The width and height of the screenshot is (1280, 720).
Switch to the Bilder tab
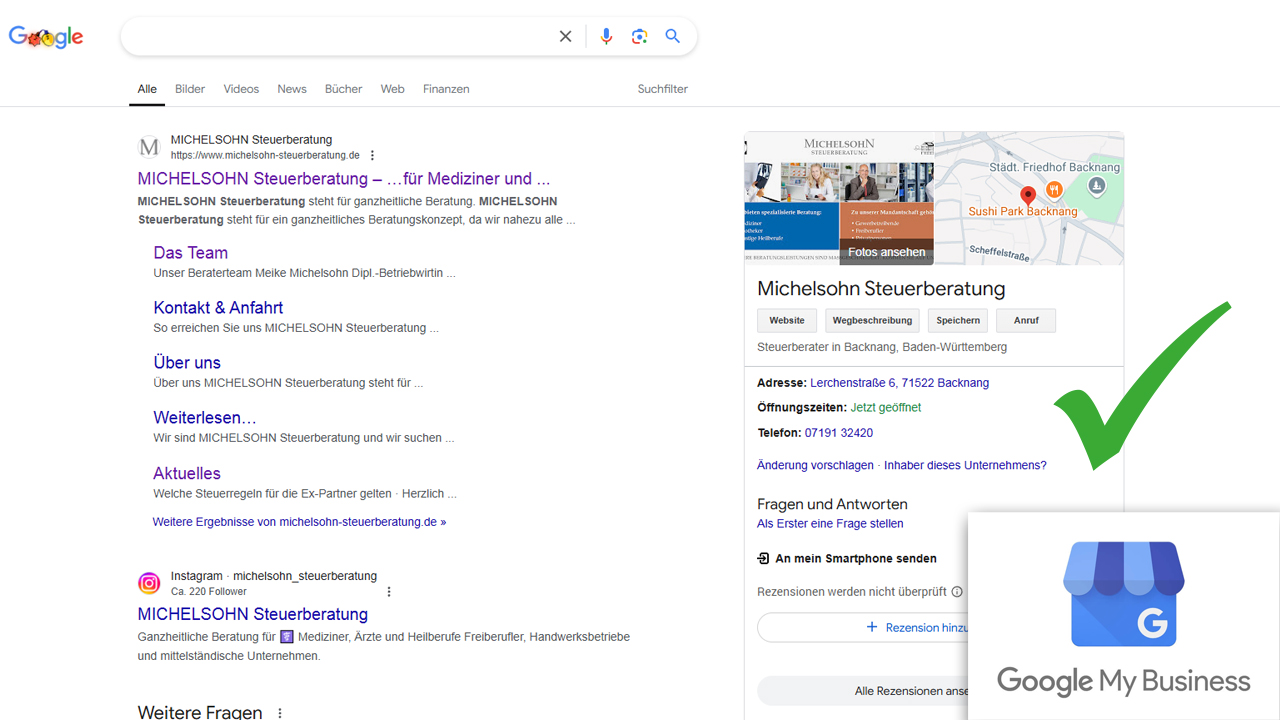click(190, 89)
